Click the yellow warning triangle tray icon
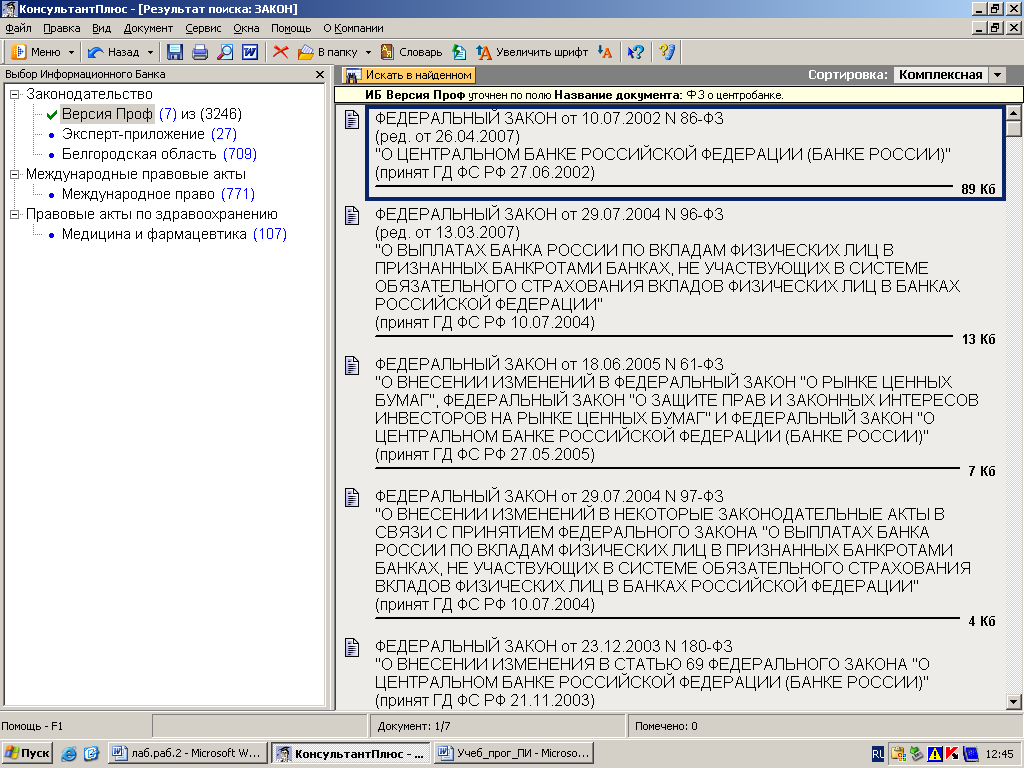The height and width of the screenshot is (768, 1024). pyautogui.click(x=935, y=755)
